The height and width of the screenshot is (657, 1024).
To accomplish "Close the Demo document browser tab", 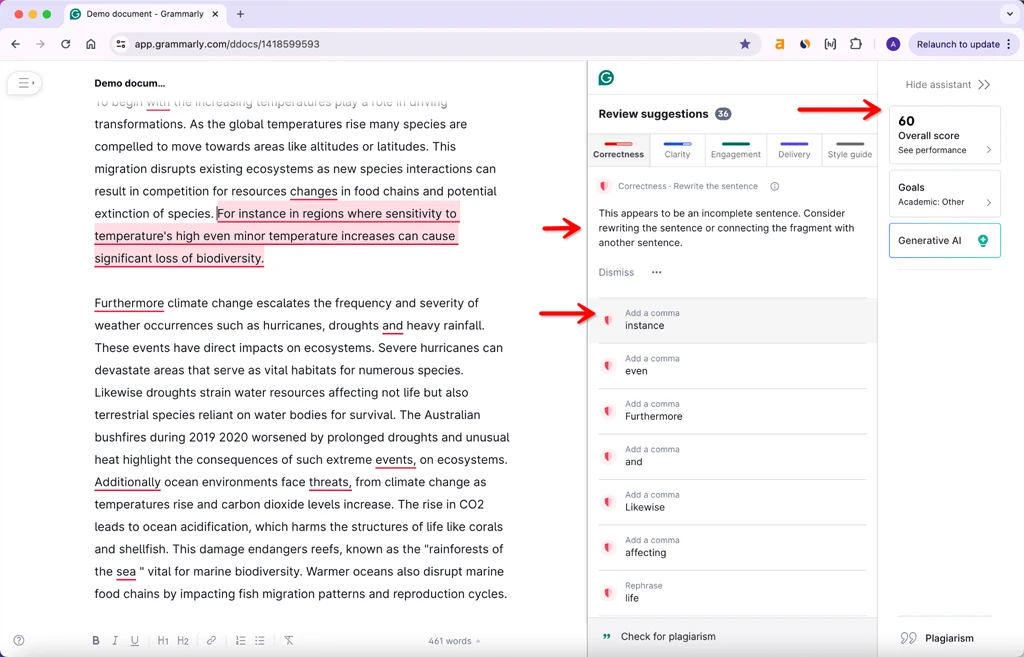I will click(x=215, y=14).
